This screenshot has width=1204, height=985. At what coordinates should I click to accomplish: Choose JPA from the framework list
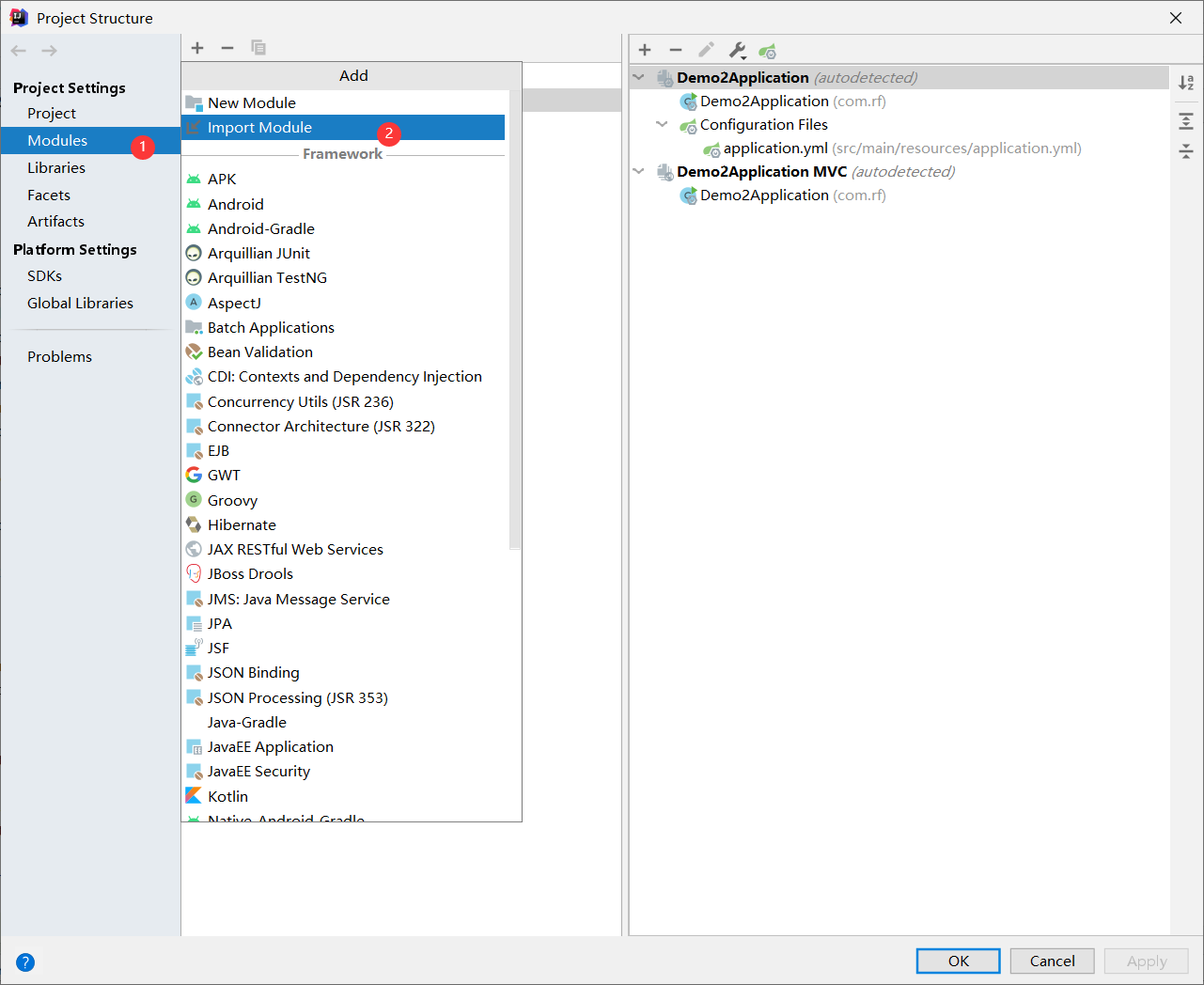345,623
